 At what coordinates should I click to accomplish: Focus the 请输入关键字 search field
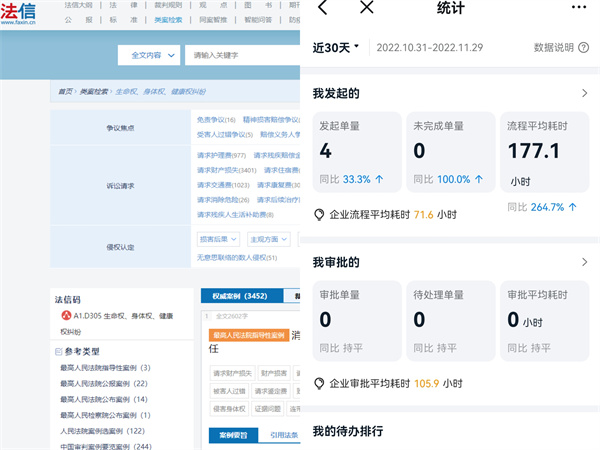pyautogui.click(x=243, y=55)
